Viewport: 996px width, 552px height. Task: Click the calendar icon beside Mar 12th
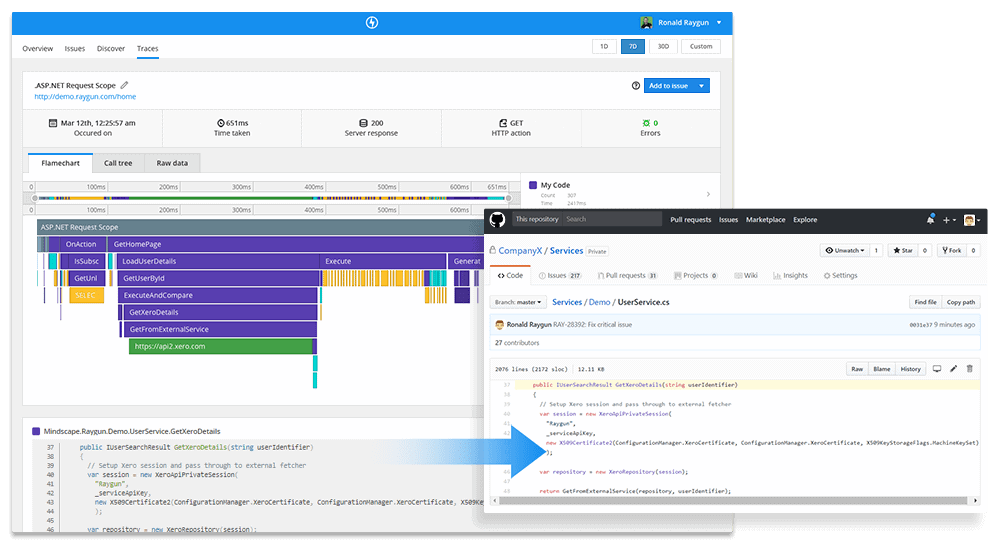53,123
